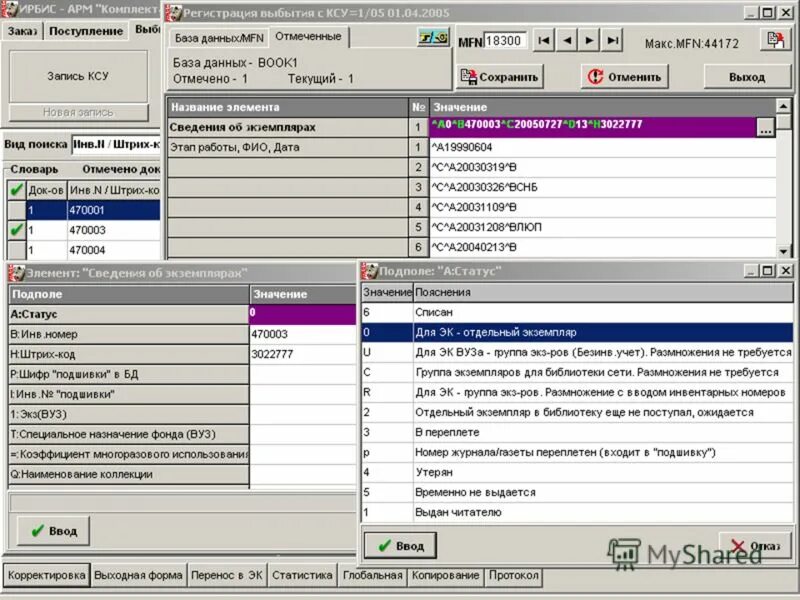Select value ^C^A20030326^ВСНБ
The image size is (800, 600).
602,187
